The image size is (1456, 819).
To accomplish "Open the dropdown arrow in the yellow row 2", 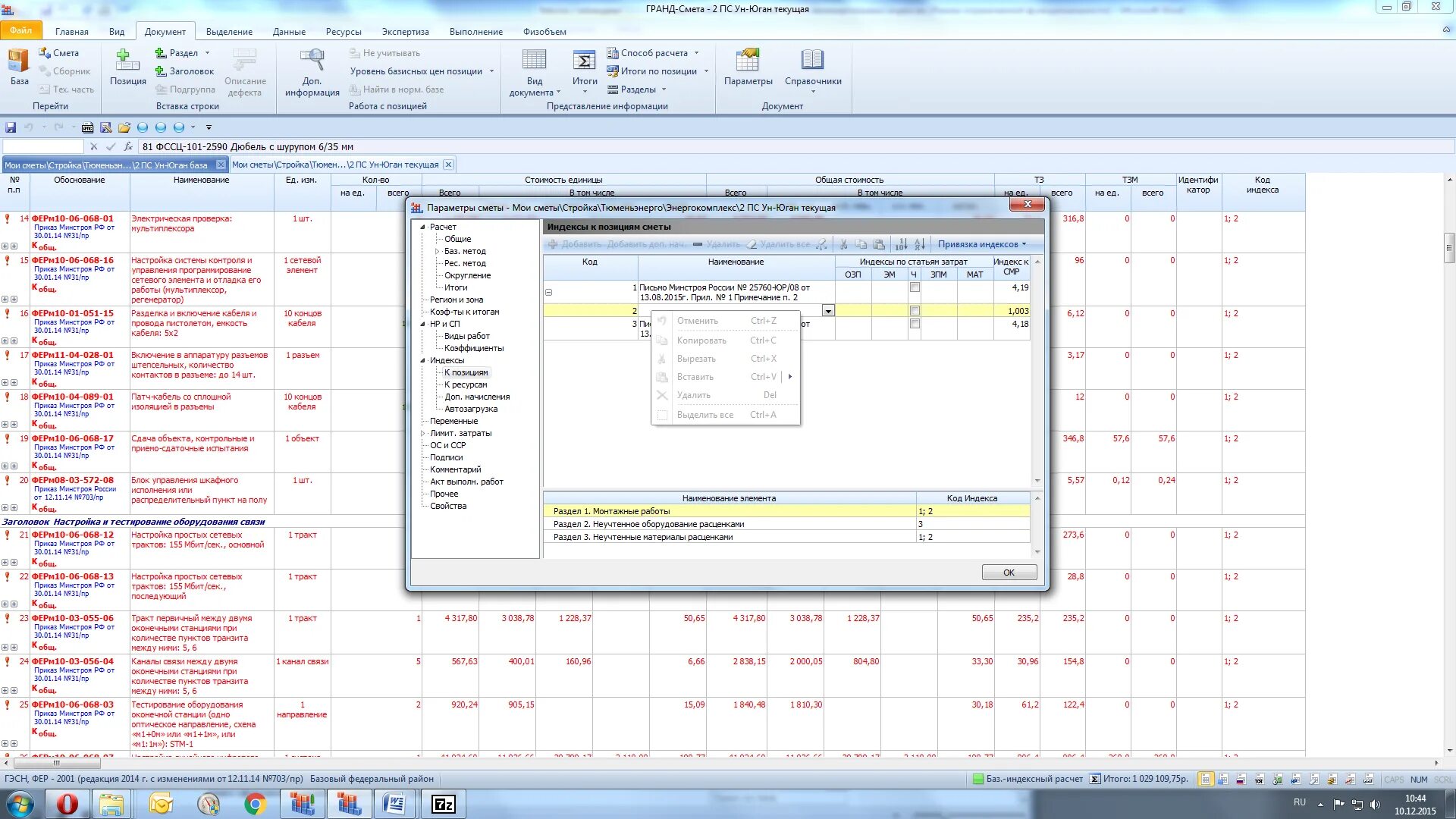I will pyautogui.click(x=828, y=311).
